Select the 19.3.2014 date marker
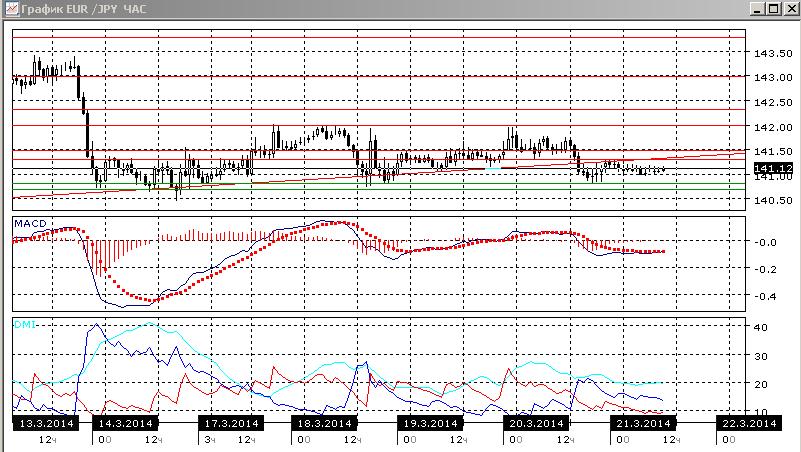 (430, 423)
